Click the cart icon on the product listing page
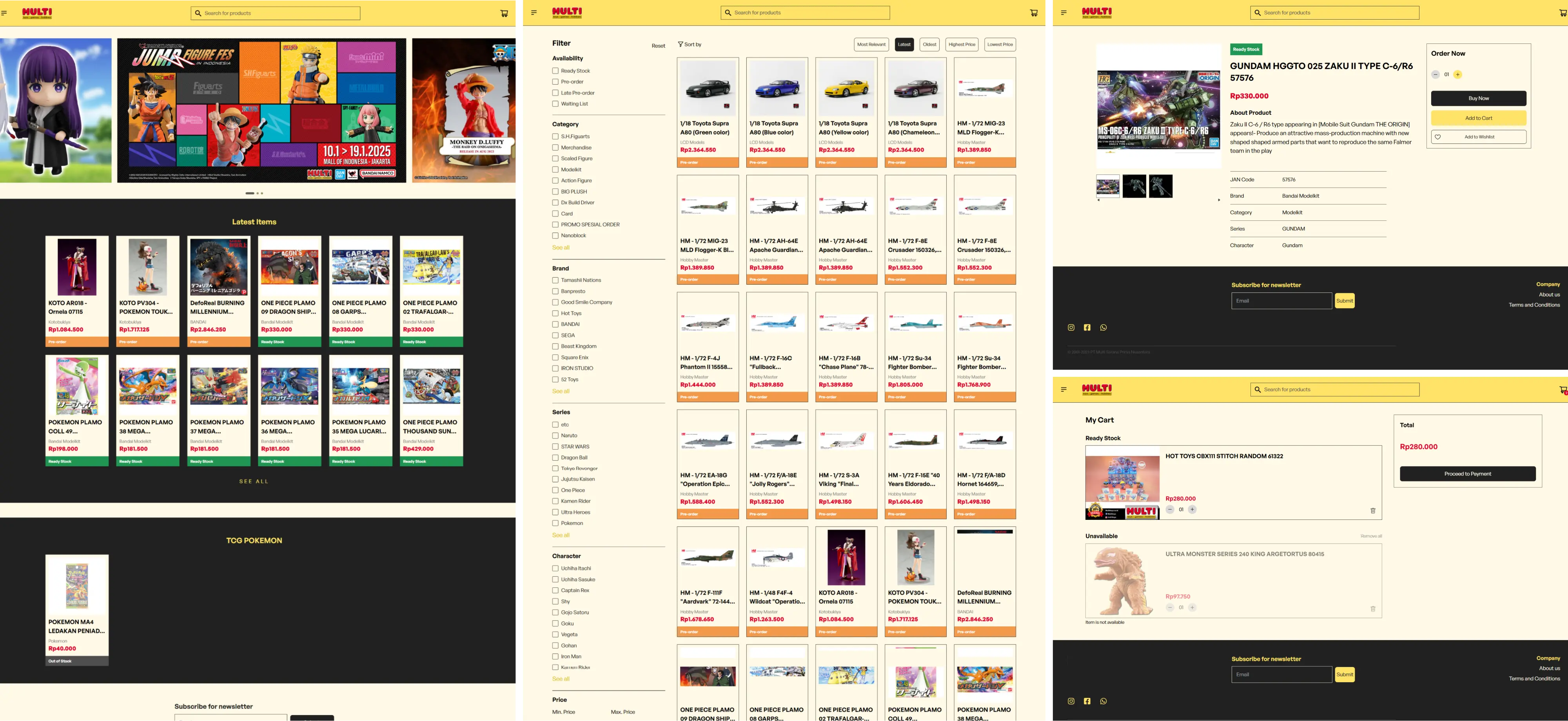Viewport: 1568px width, 721px height. [1034, 13]
